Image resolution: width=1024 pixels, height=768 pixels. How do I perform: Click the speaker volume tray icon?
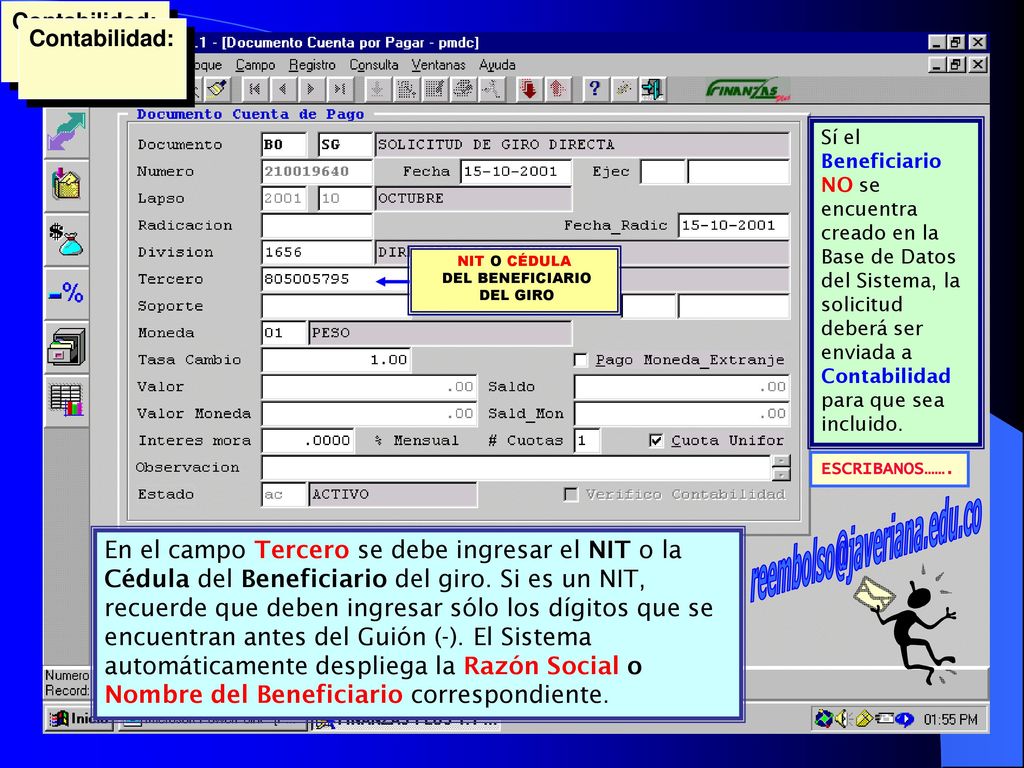point(842,718)
